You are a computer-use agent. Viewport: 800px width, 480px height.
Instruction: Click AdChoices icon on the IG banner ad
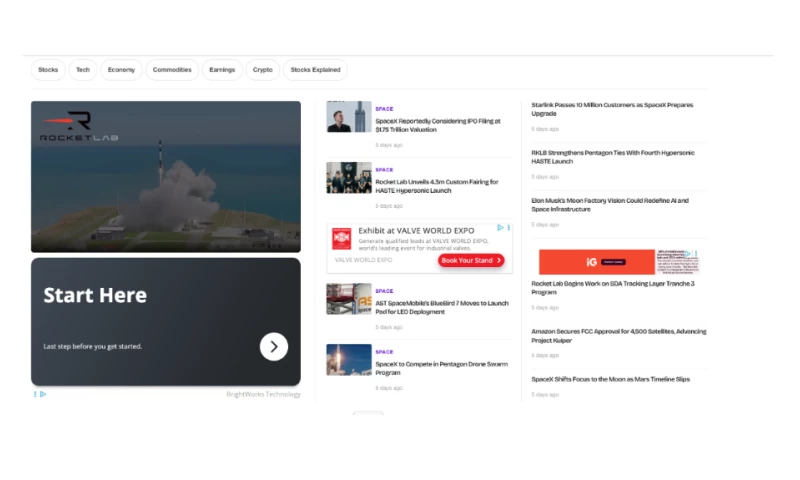coord(688,254)
